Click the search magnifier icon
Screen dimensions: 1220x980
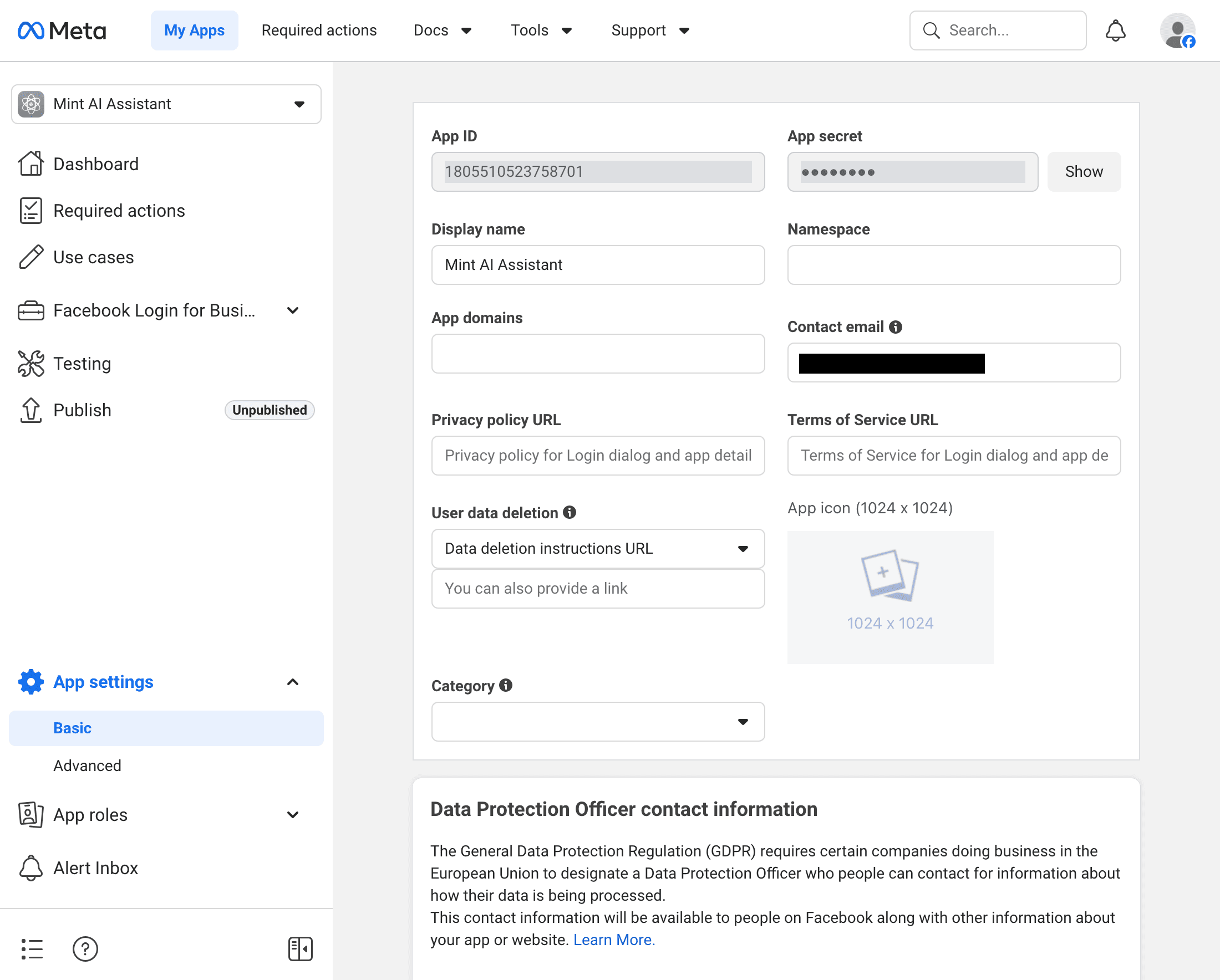click(x=931, y=30)
